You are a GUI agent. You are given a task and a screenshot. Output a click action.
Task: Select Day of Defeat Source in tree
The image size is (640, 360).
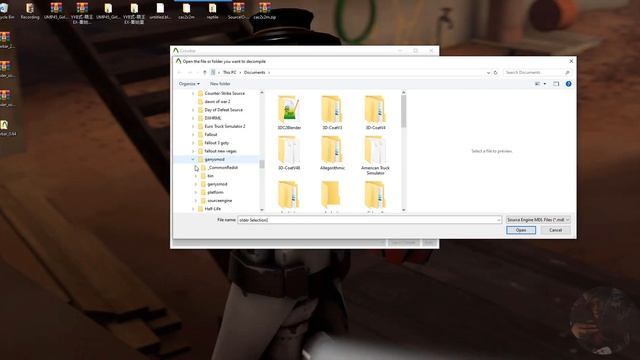pos(223,110)
